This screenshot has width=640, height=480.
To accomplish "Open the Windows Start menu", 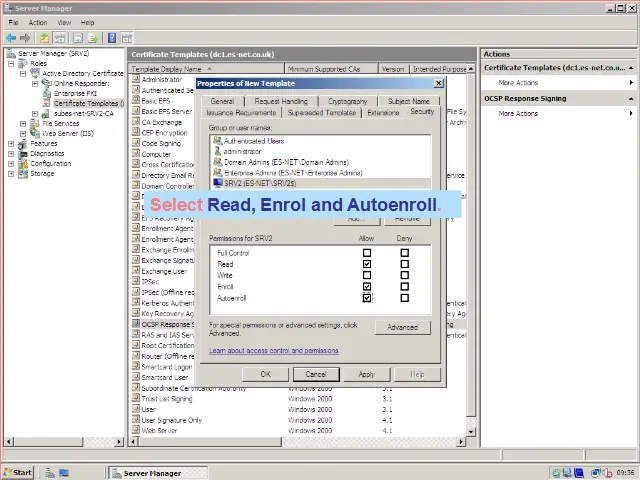I will pos(18,472).
